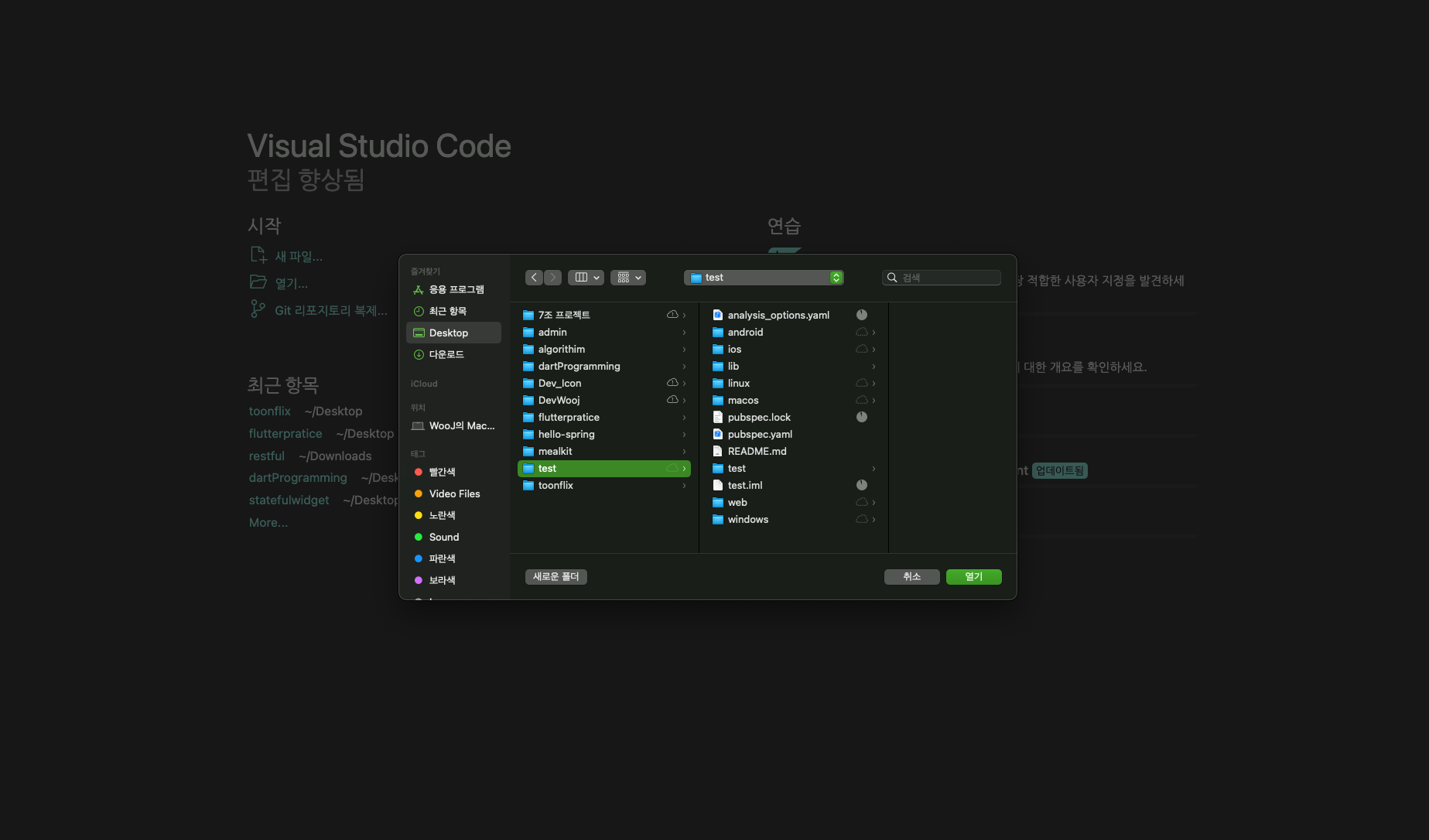Select the macos folder
The image size is (1429, 840).
(794, 400)
